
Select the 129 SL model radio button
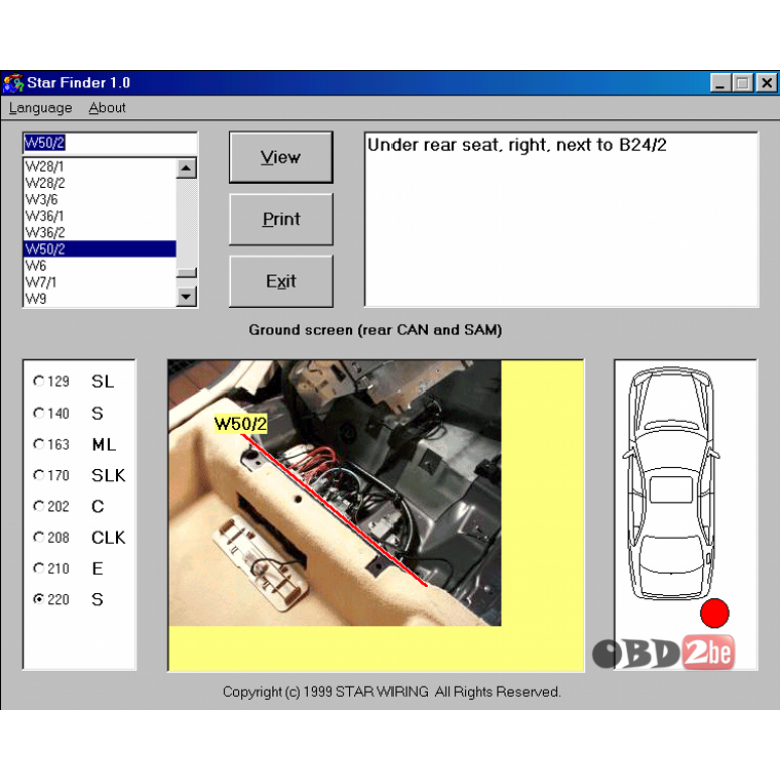(39, 381)
